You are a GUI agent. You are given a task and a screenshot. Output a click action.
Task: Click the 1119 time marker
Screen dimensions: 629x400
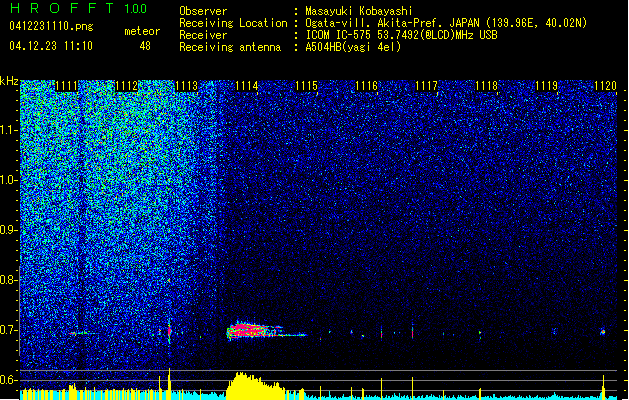coord(547,86)
